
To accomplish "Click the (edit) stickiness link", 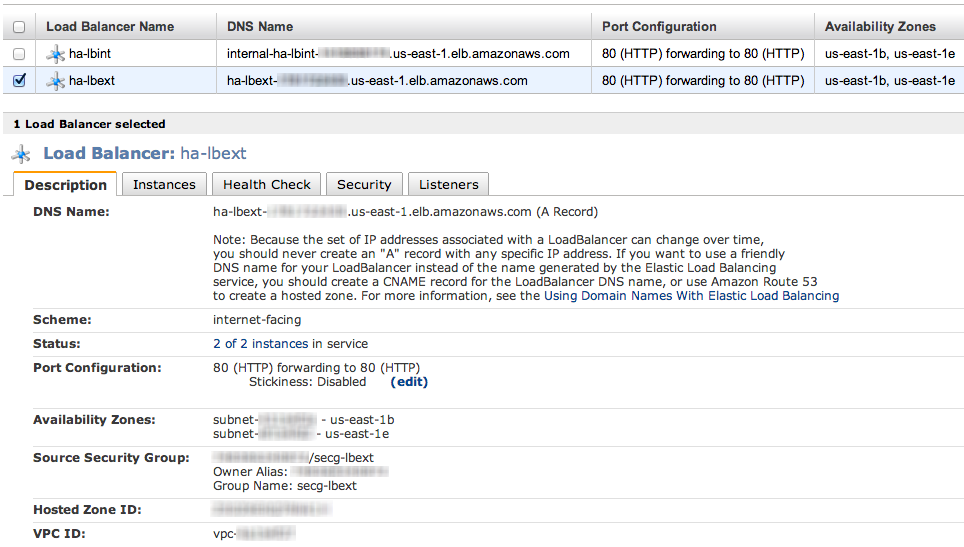I will coord(409,382).
